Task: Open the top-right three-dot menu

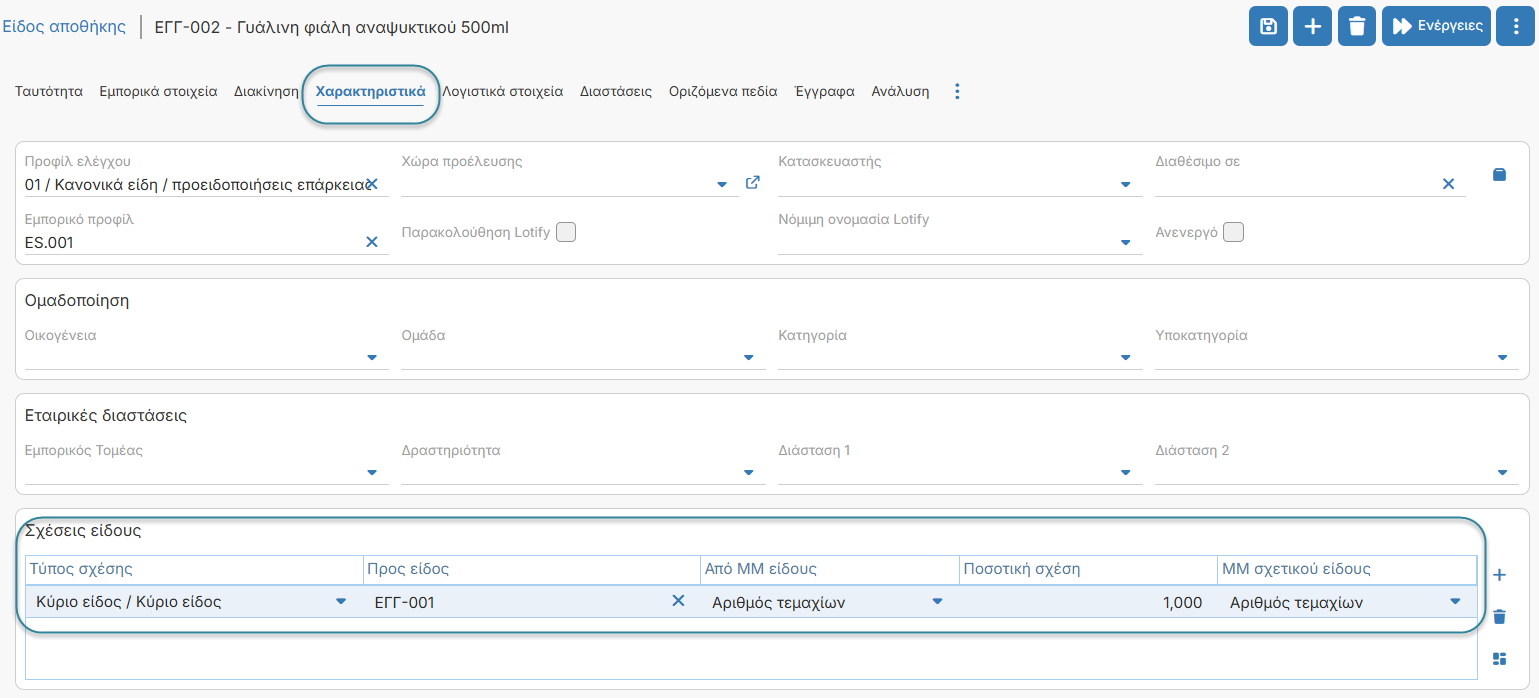Action: click(x=1515, y=26)
